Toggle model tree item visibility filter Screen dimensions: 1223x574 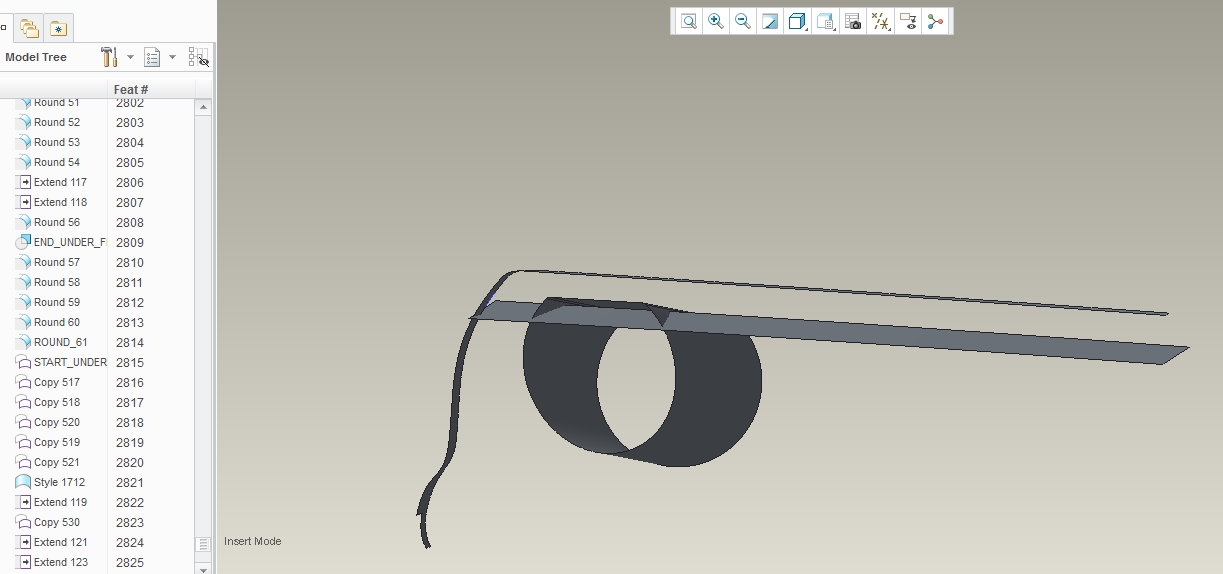[199, 57]
